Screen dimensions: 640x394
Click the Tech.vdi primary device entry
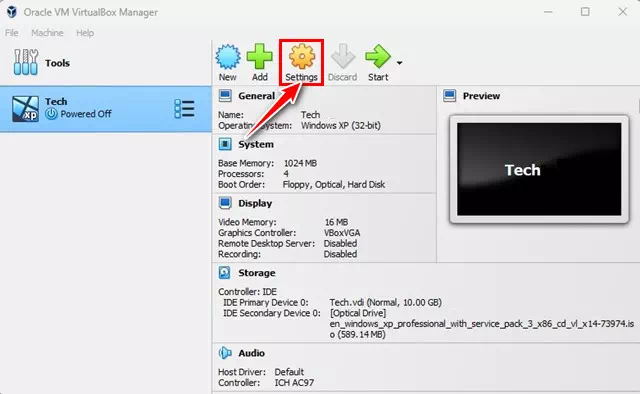click(x=386, y=303)
